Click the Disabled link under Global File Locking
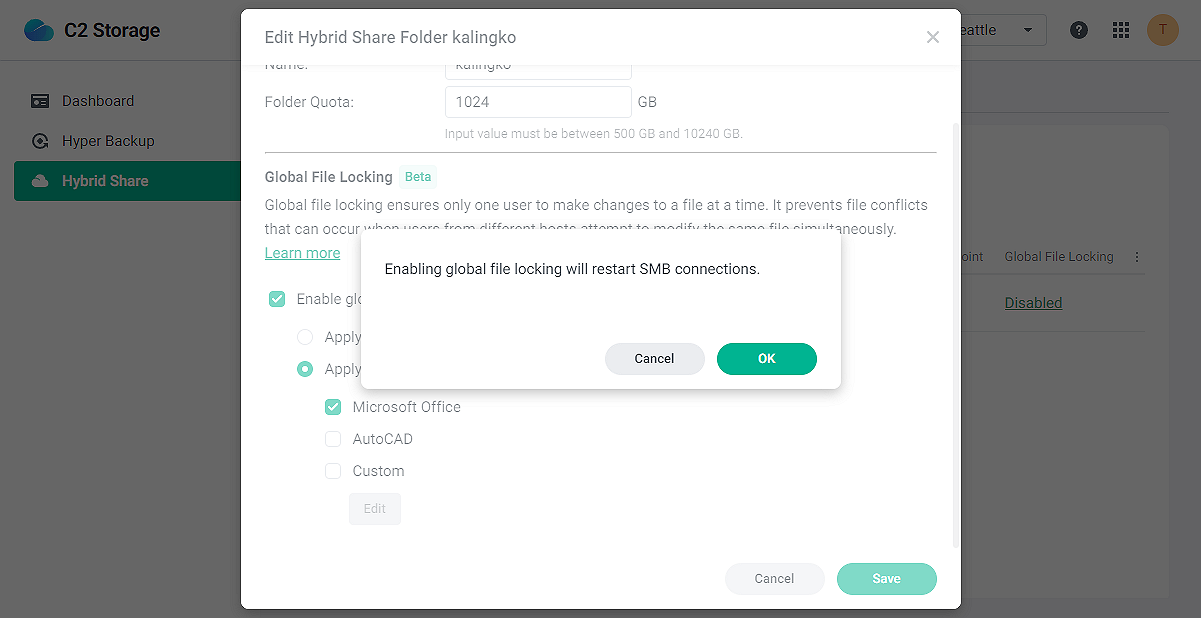 pyautogui.click(x=1033, y=302)
